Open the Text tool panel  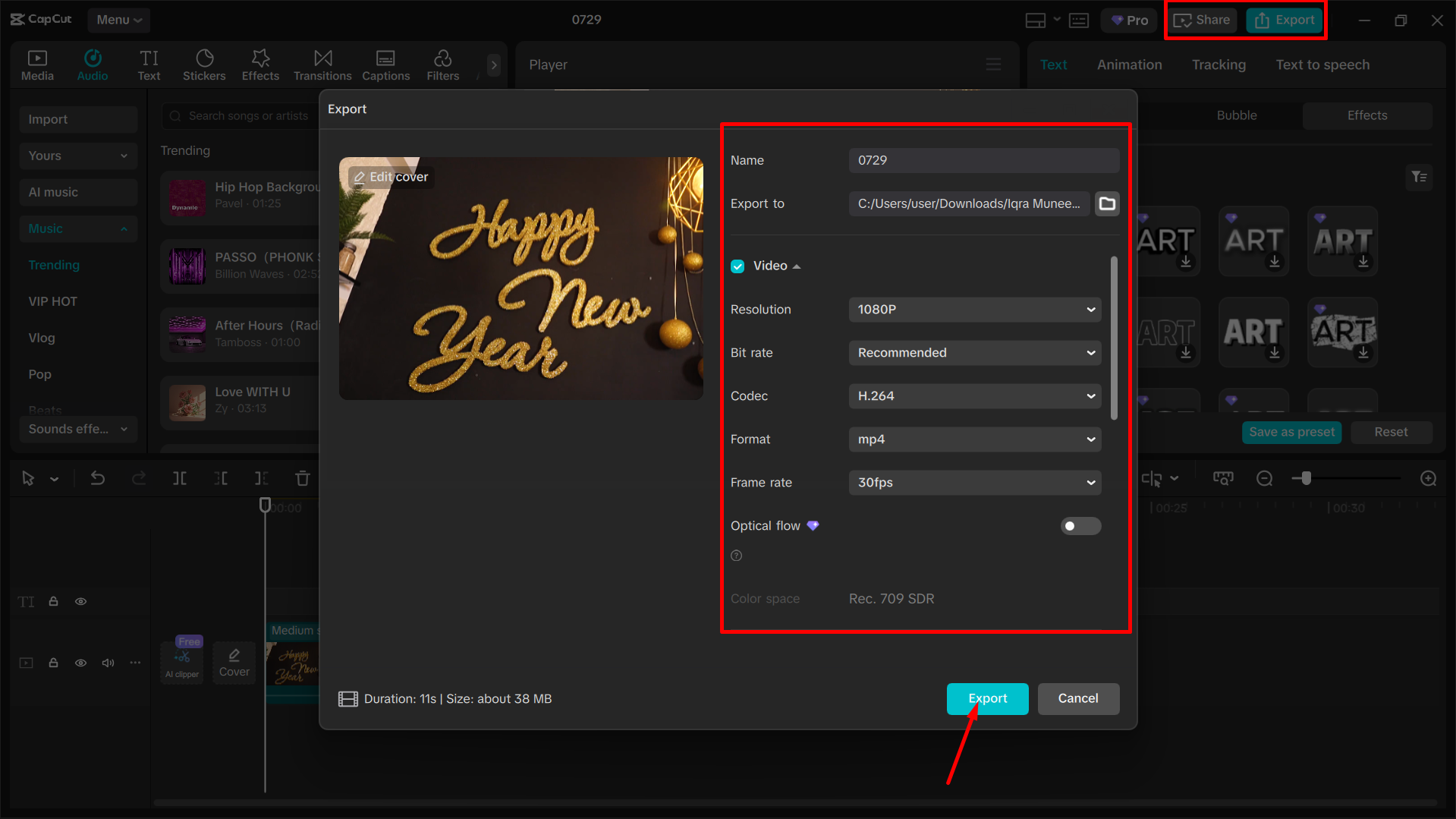(149, 65)
